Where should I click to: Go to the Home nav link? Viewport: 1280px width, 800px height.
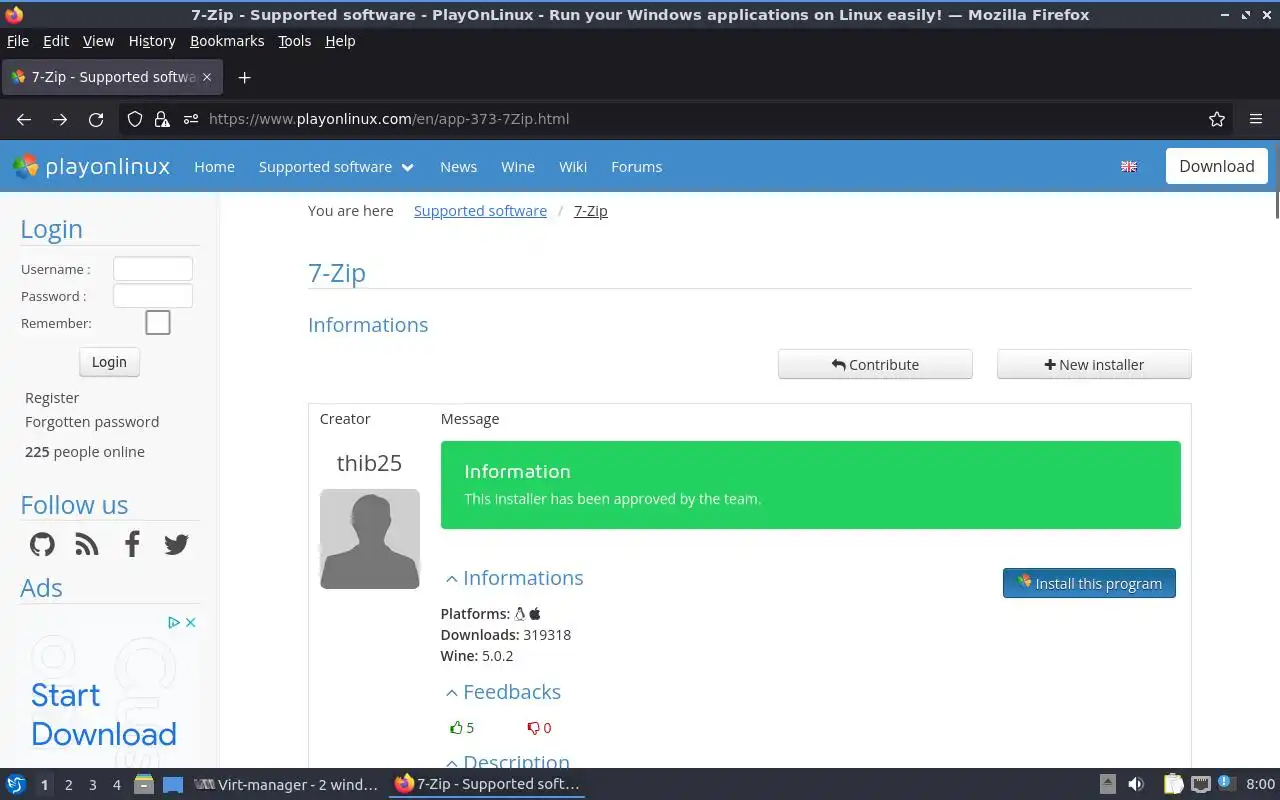[214, 167]
